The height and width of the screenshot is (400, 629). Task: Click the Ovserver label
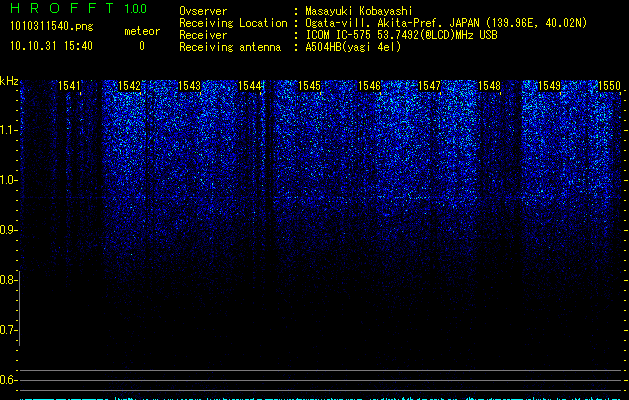point(203,11)
